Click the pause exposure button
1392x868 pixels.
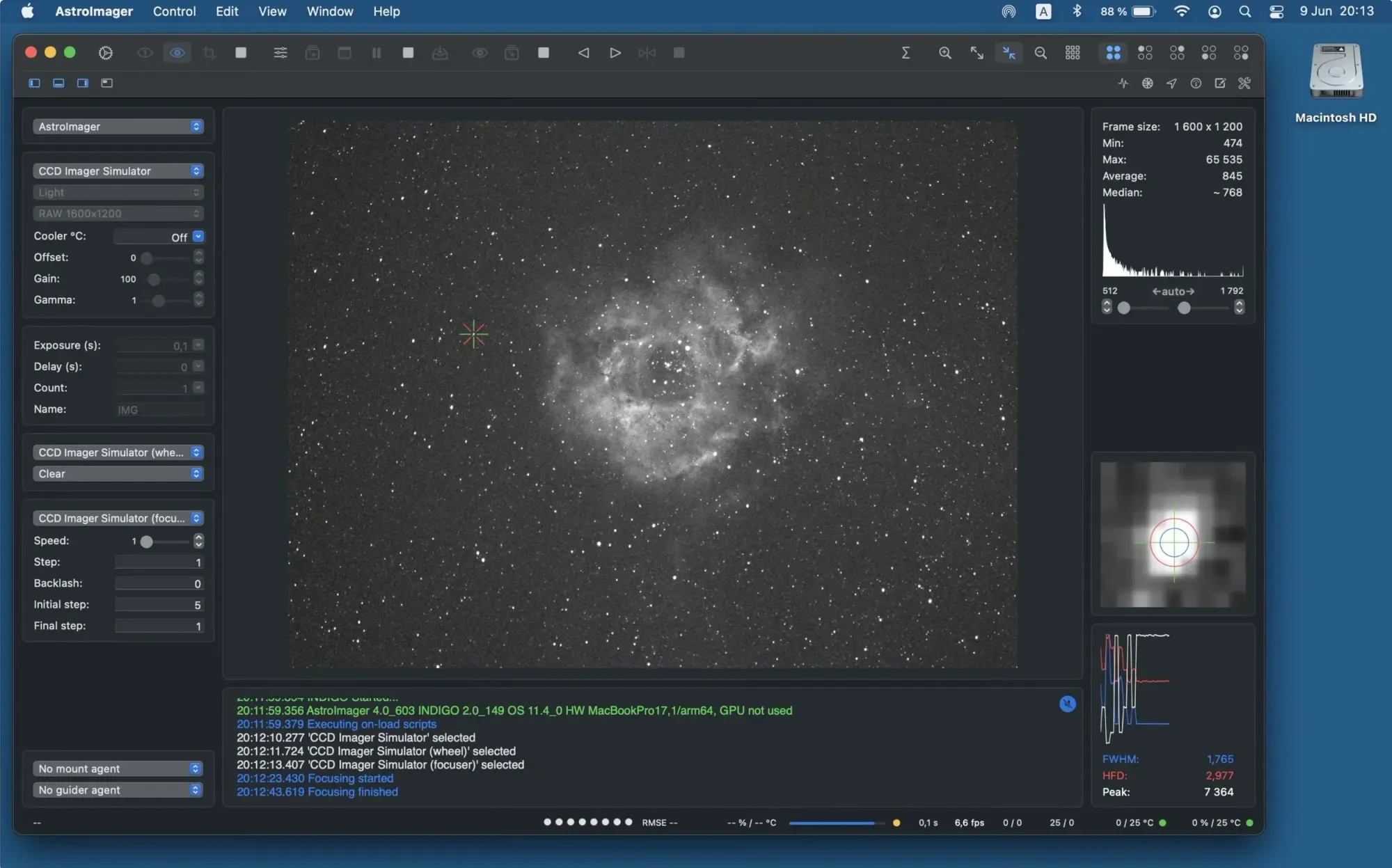tap(376, 52)
